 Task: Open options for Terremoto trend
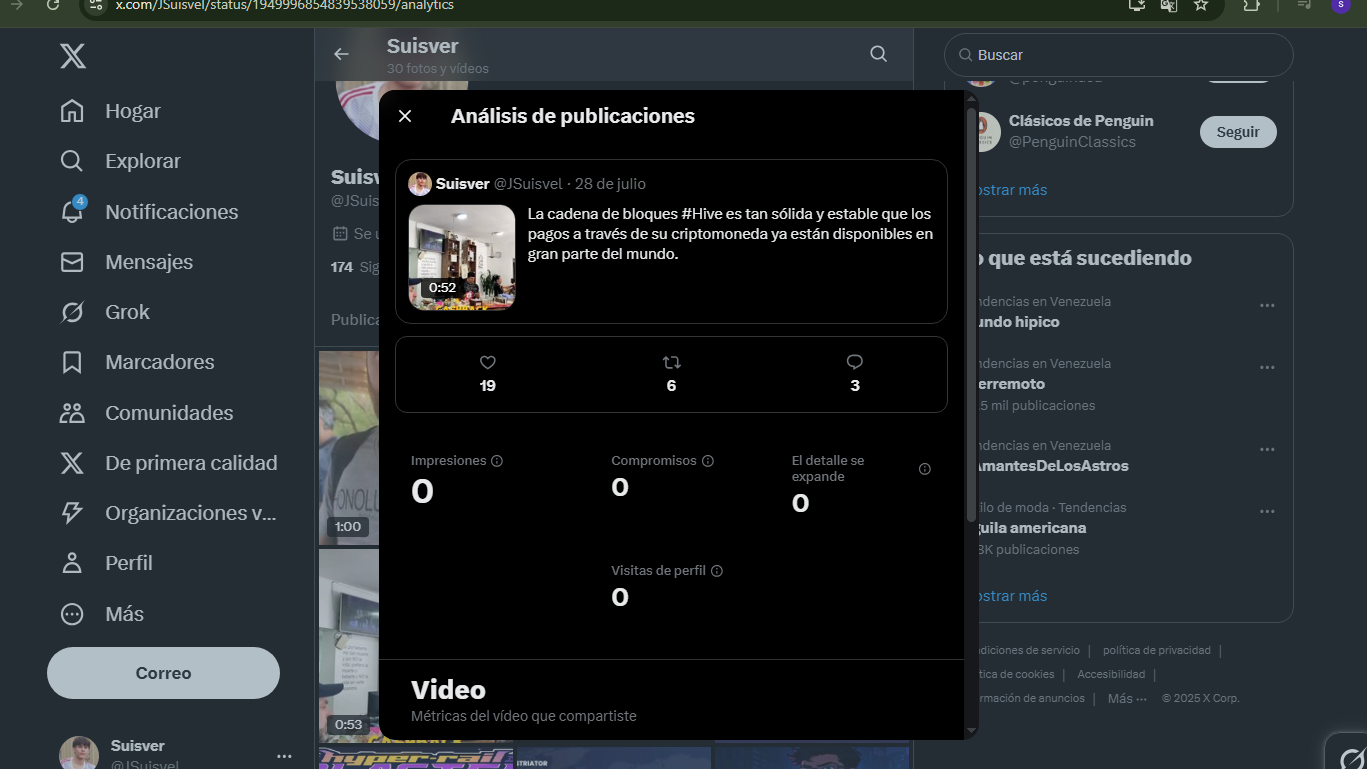(1267, 367)
